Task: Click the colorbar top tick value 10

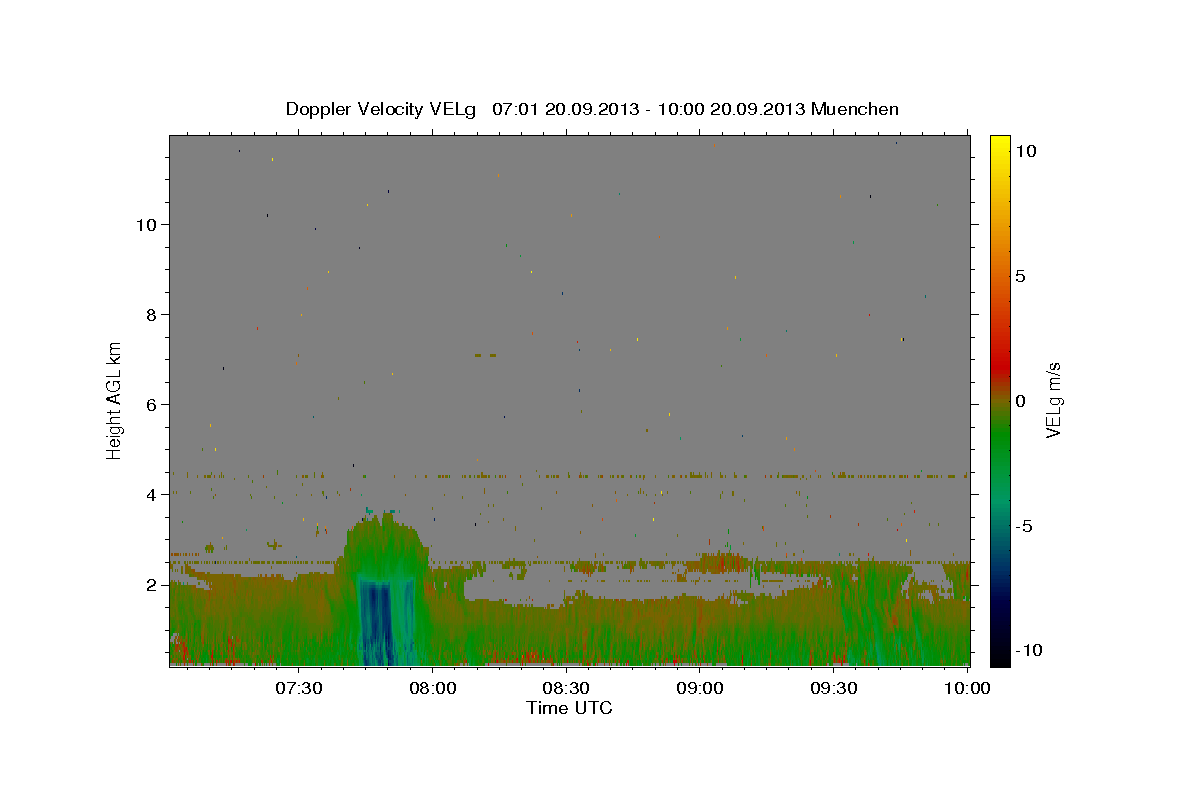Action: tap(1024, 151)
